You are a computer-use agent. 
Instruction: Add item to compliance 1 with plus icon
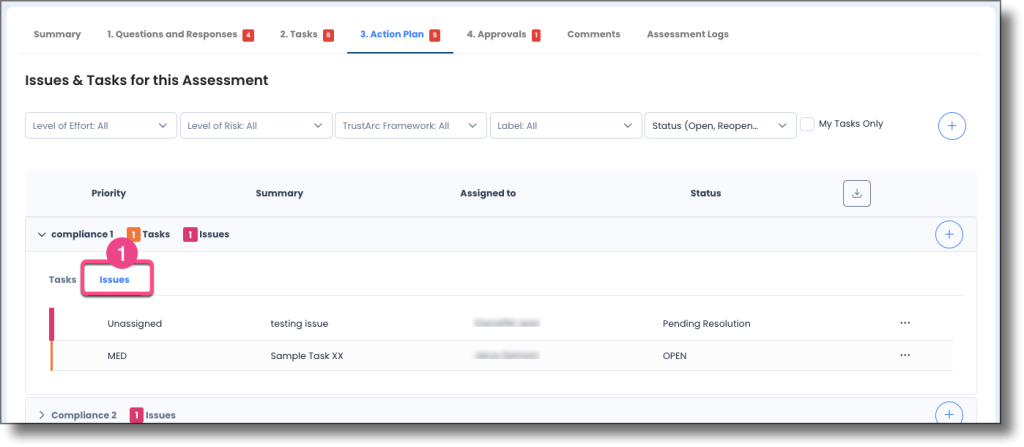pyautogui.click(x=948, y=234)
